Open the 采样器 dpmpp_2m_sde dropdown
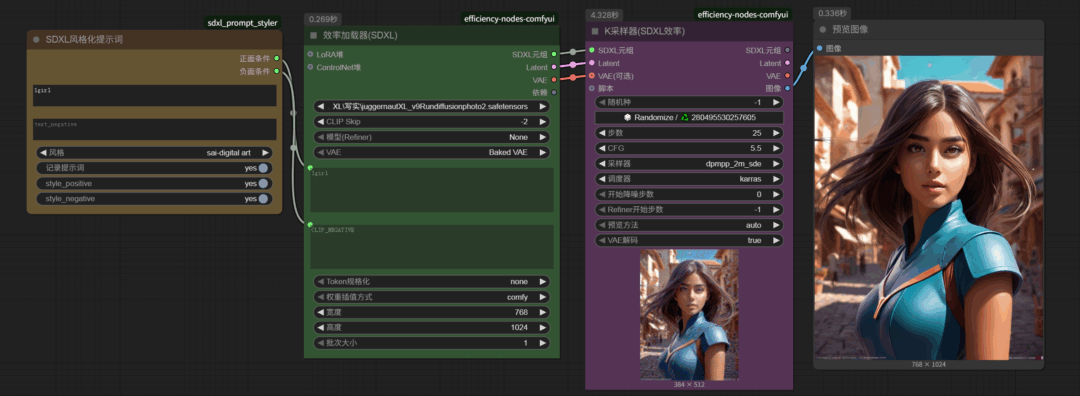 point(689,164)
